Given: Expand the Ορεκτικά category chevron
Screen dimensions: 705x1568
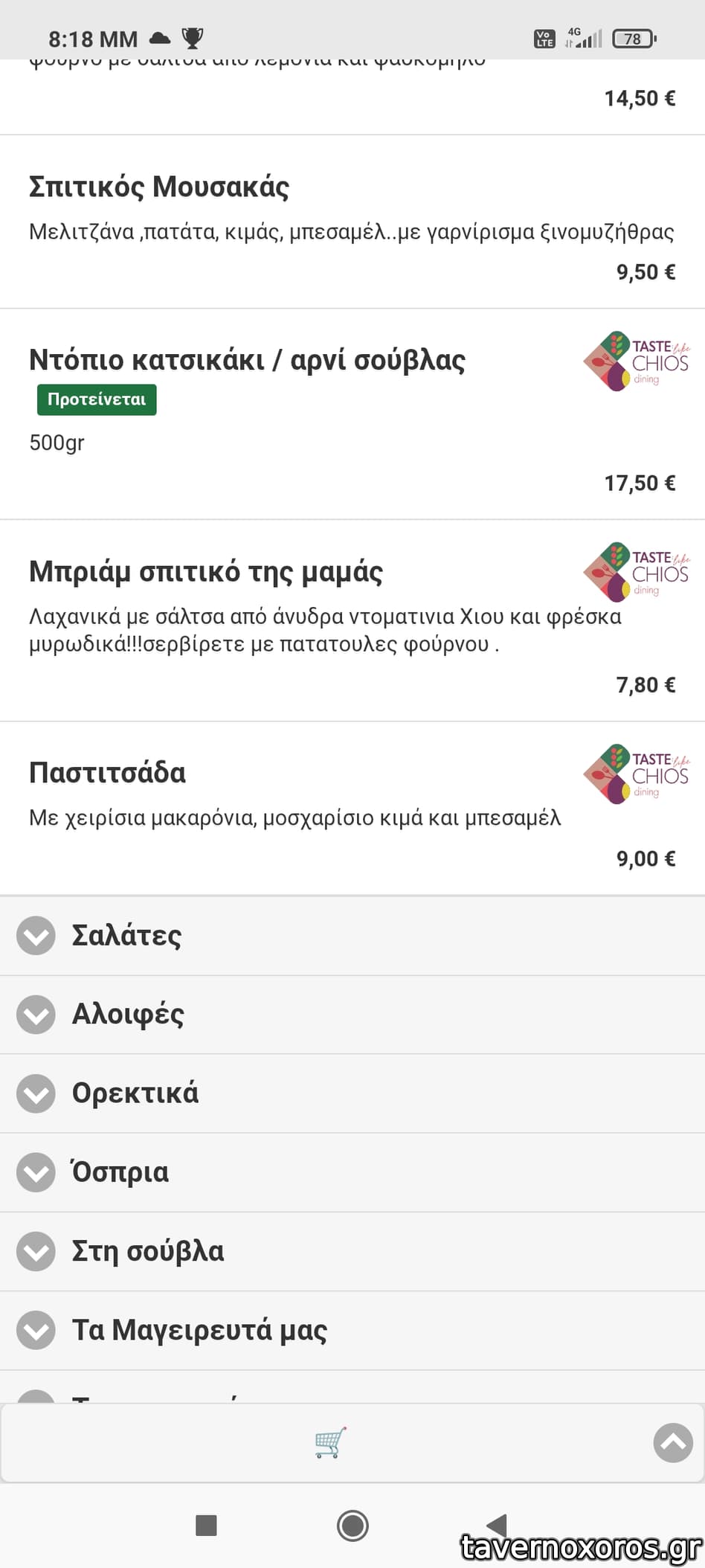Looking at the screenshot, I should point(36,1093).
